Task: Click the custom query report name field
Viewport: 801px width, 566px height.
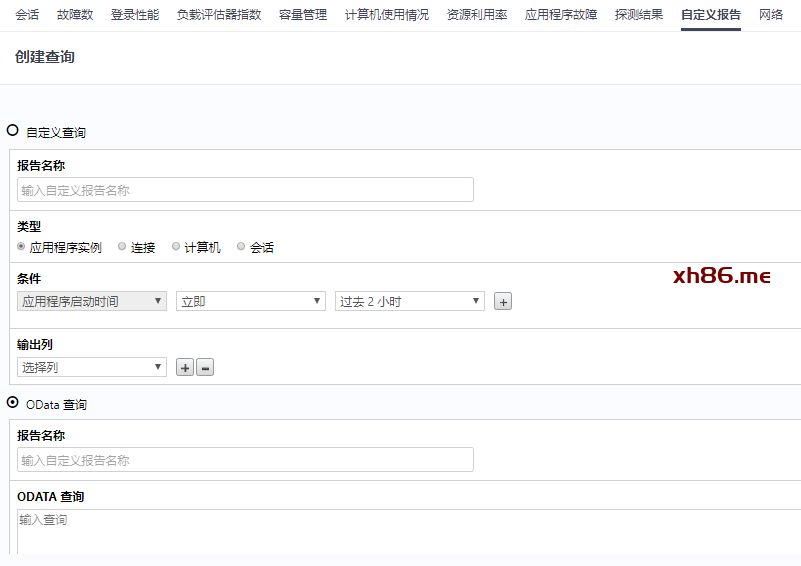Action: point(245,190)
